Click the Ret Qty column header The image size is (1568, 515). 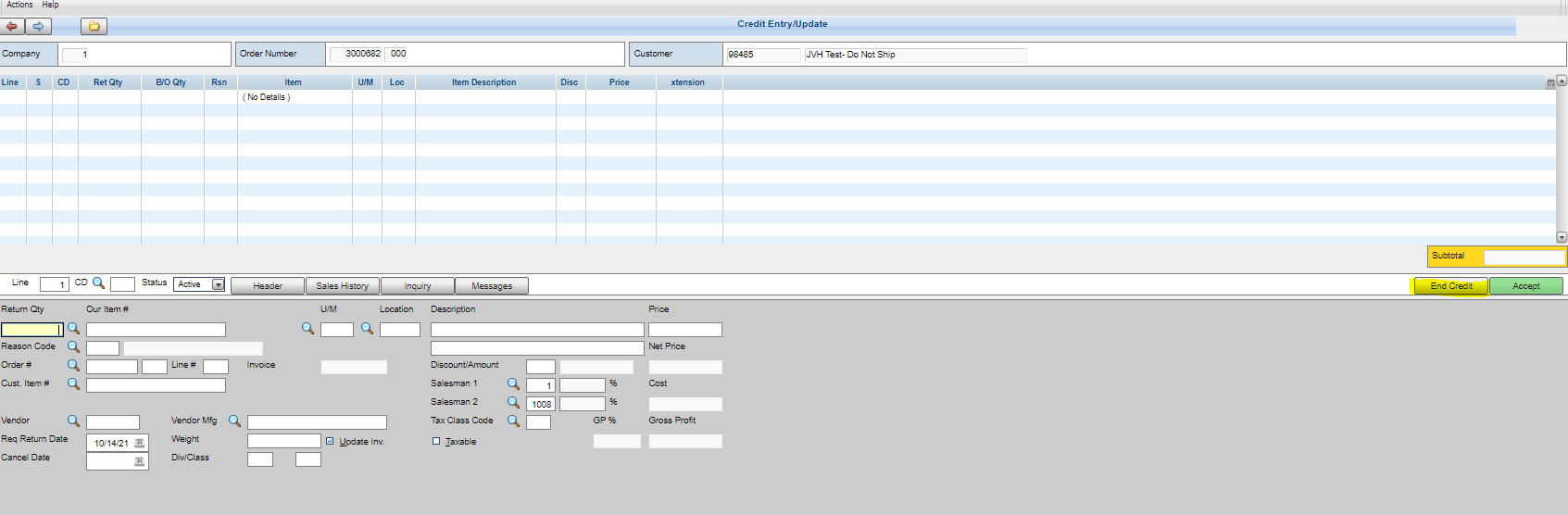(x=108, y=82)
